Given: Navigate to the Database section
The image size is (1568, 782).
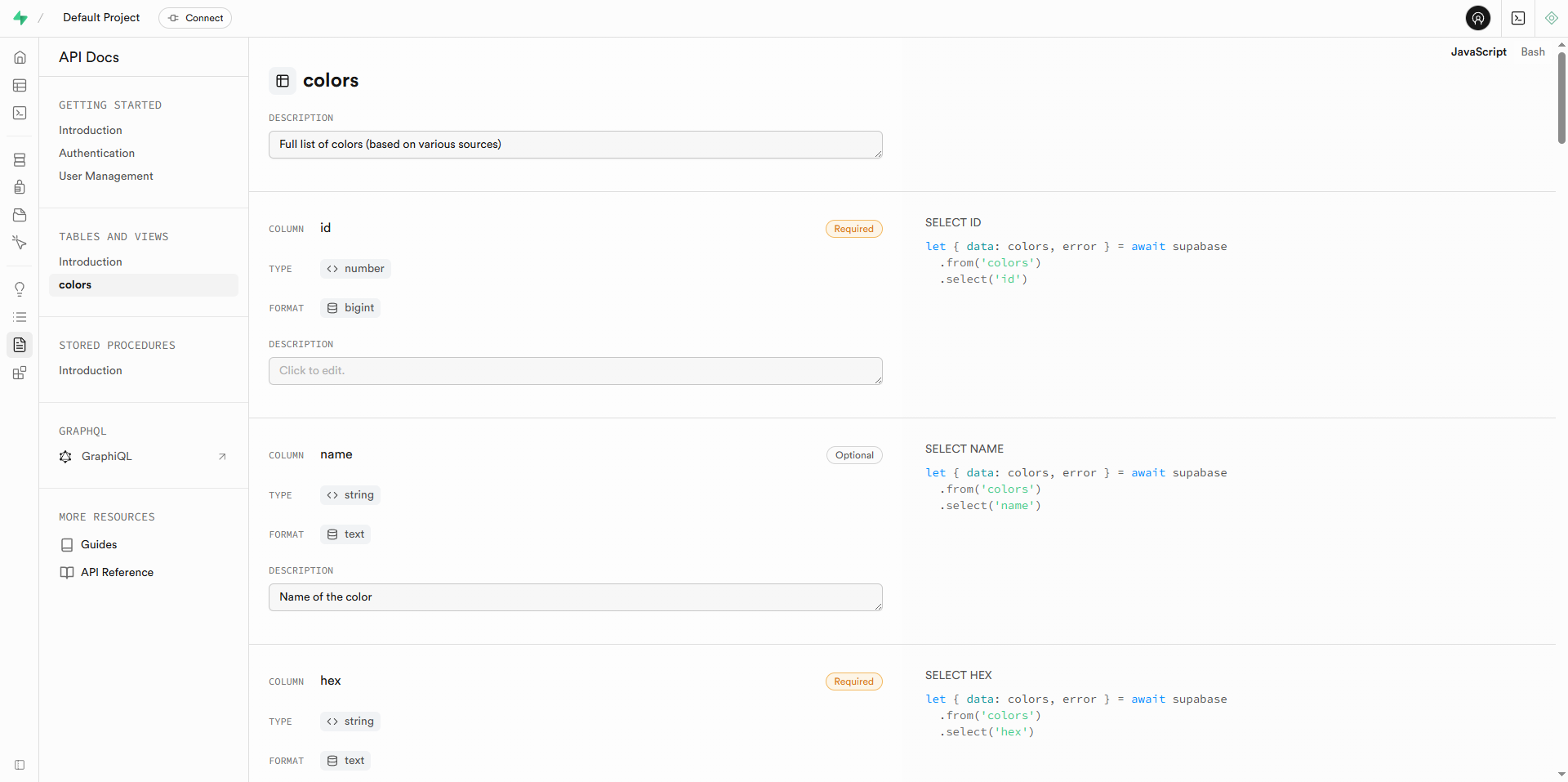Looking at the screenshot, I should tap(20, 159).
